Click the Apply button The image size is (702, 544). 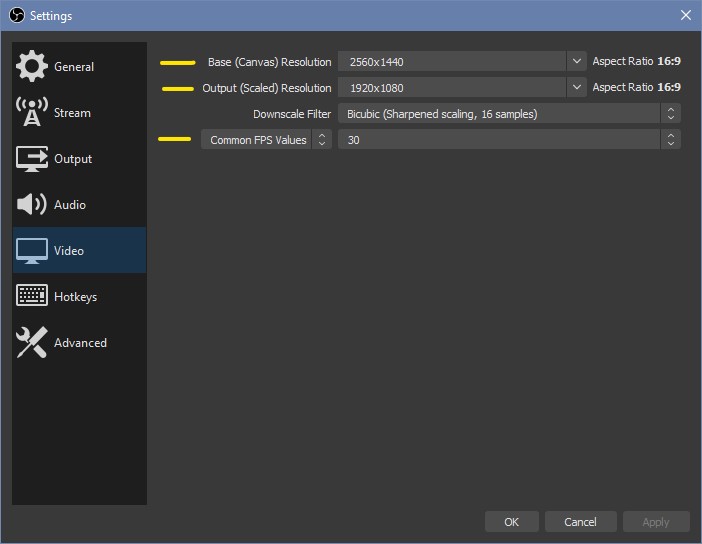click(x=656, y=522)
